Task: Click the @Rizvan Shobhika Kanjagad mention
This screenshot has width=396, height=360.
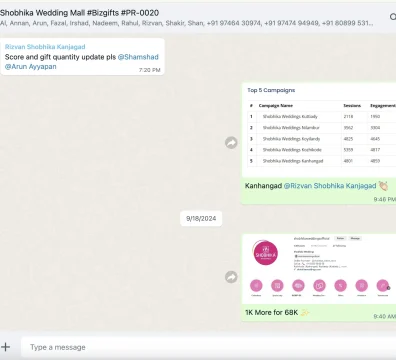Action: coord(330,186)
